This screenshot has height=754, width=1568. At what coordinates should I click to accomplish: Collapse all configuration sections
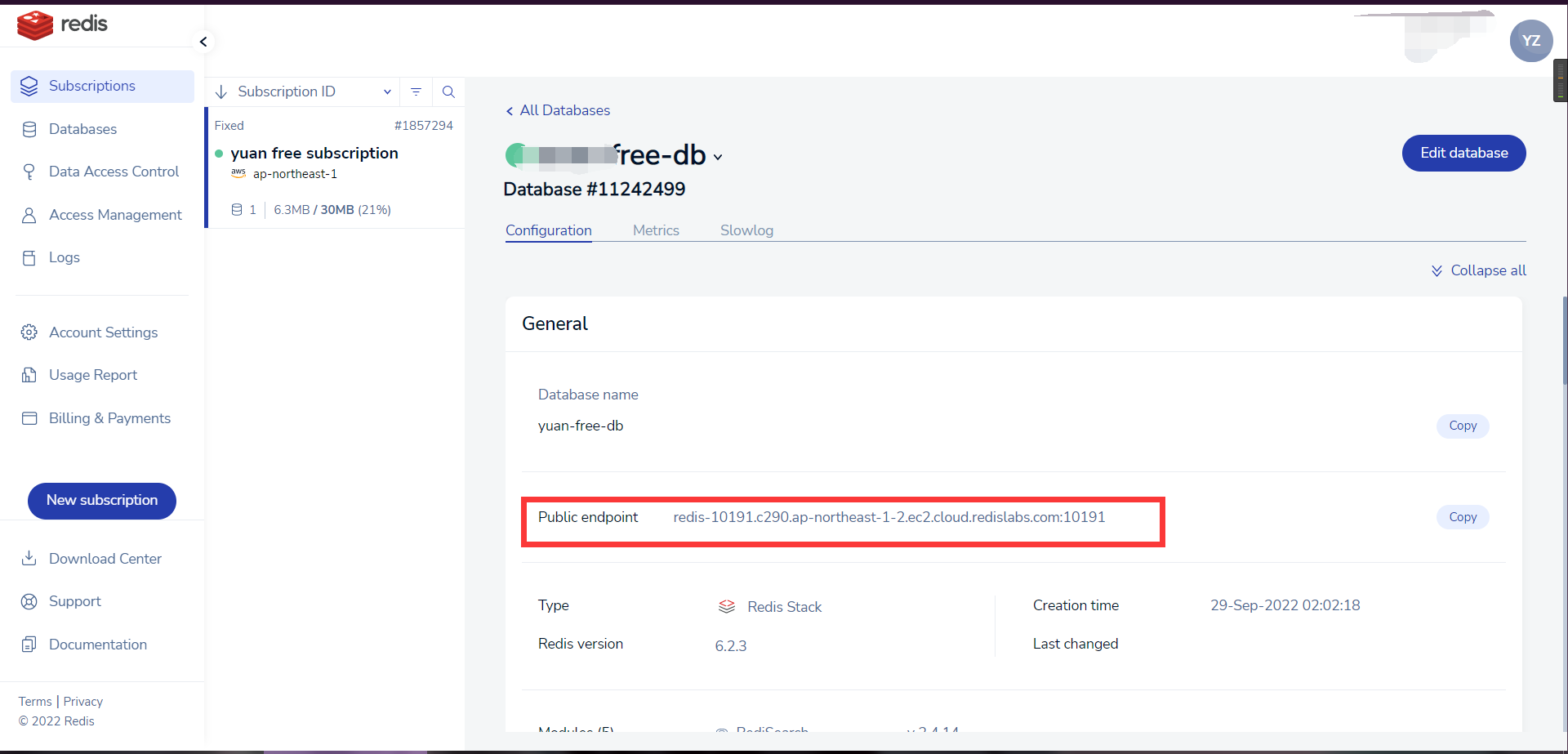coord(1478,270)
